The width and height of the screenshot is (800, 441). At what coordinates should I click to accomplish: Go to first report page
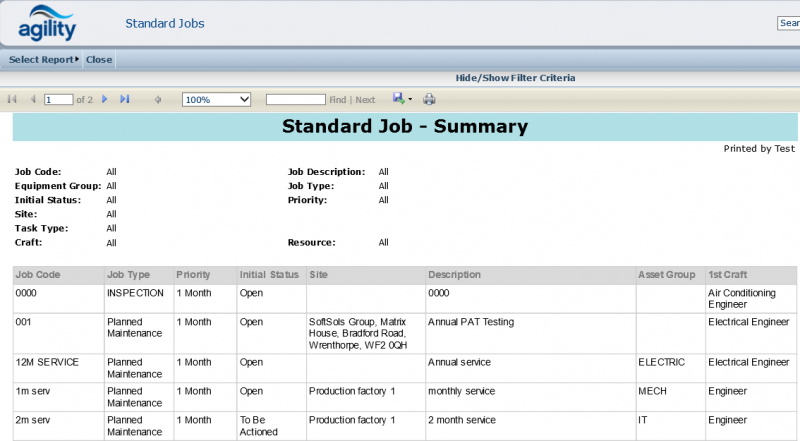pyautogui.click(x=12, y=99)
